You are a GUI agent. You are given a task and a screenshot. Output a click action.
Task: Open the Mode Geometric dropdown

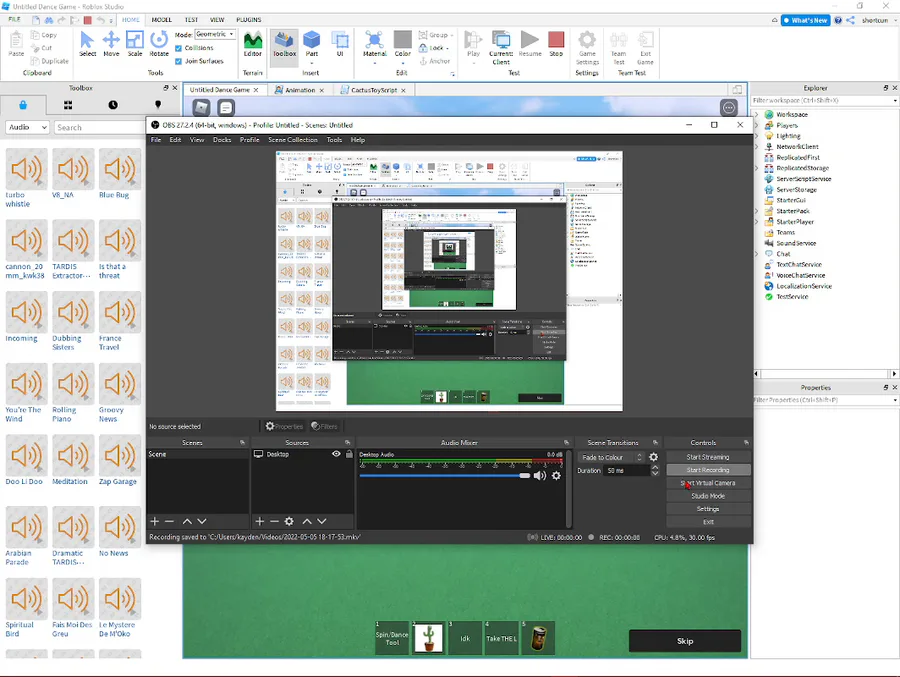tap(215, 34)
